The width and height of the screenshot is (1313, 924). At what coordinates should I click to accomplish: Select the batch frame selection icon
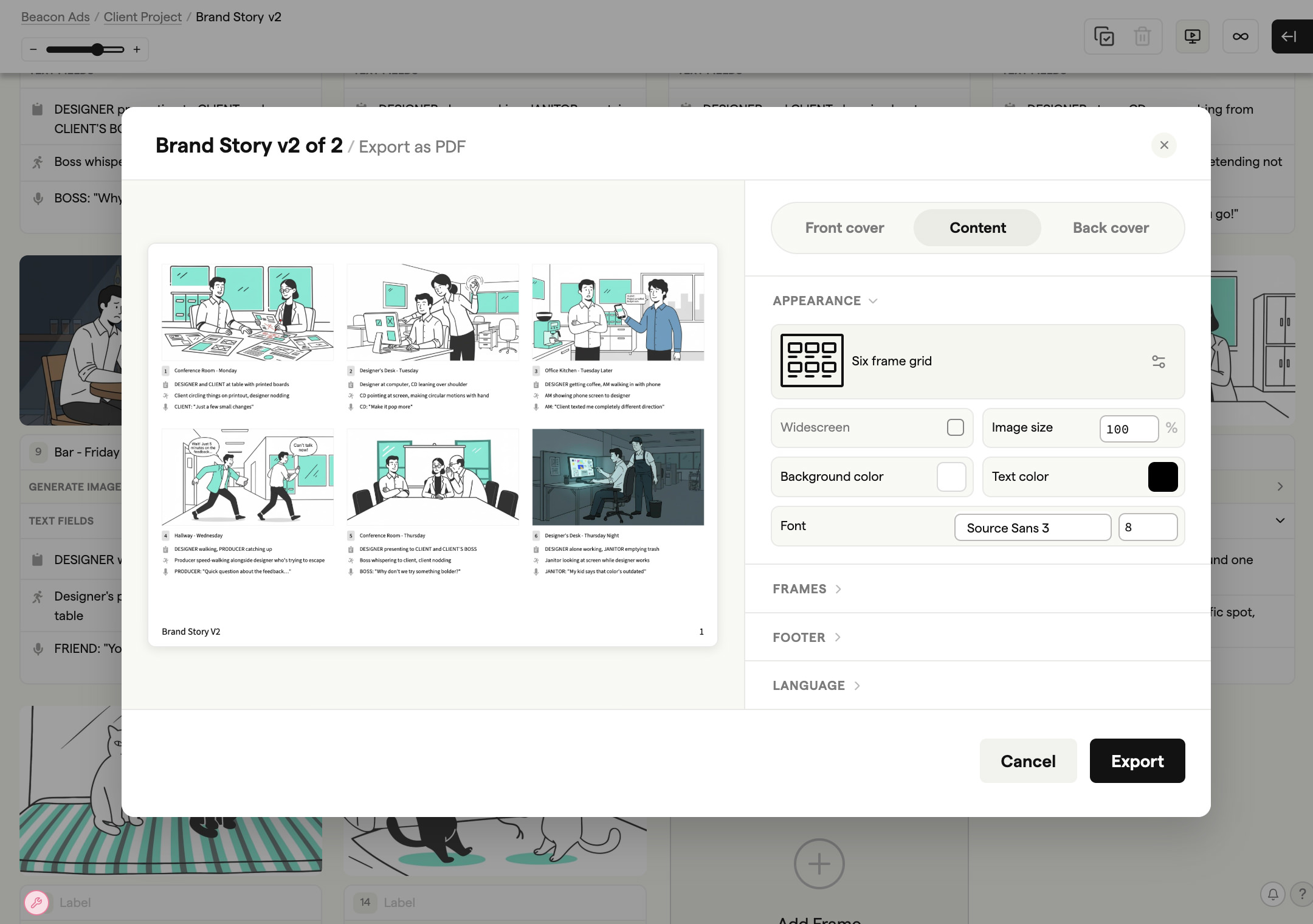(x=1105, y=36)
